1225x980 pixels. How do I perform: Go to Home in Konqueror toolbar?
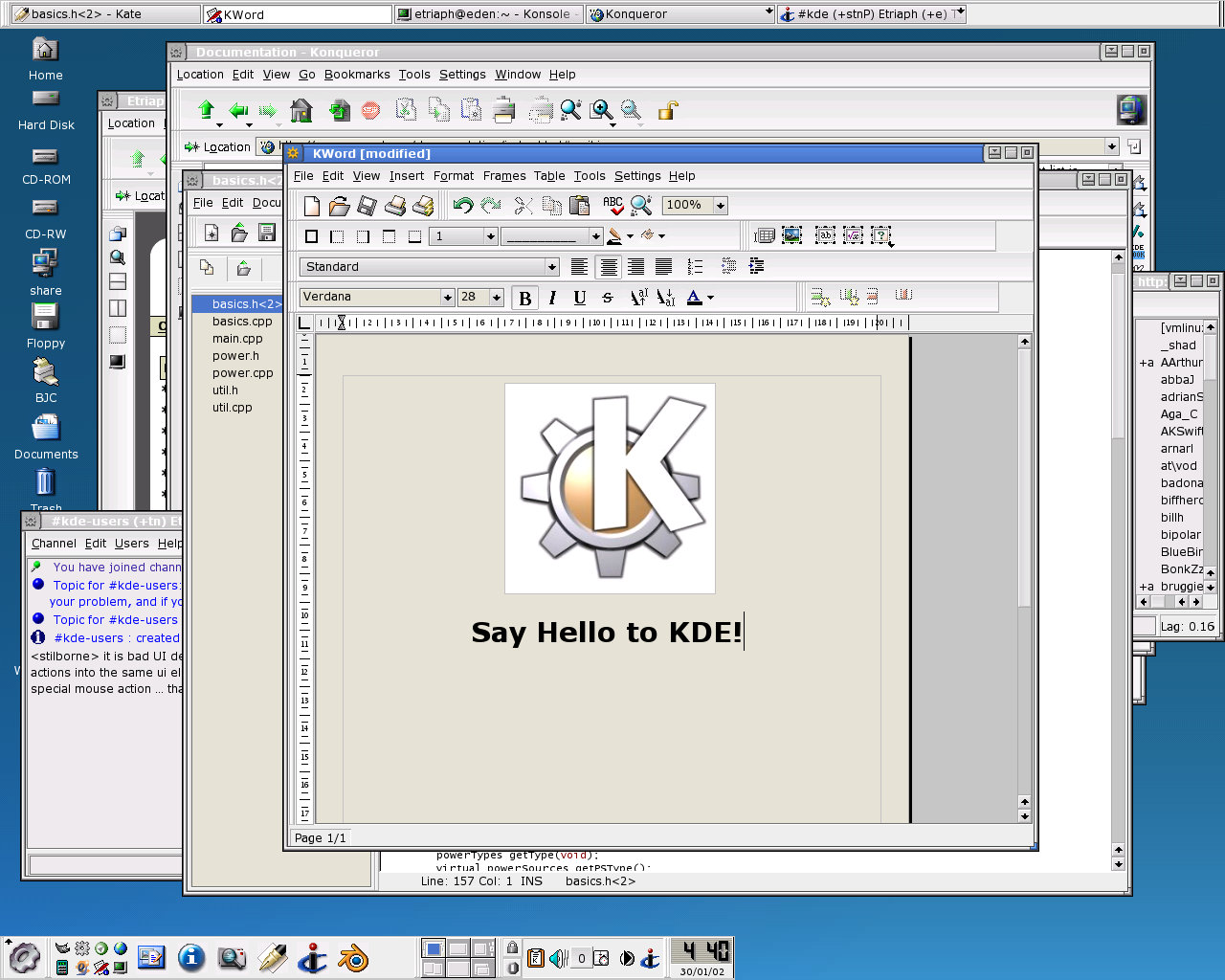click(x=301, y=111)
